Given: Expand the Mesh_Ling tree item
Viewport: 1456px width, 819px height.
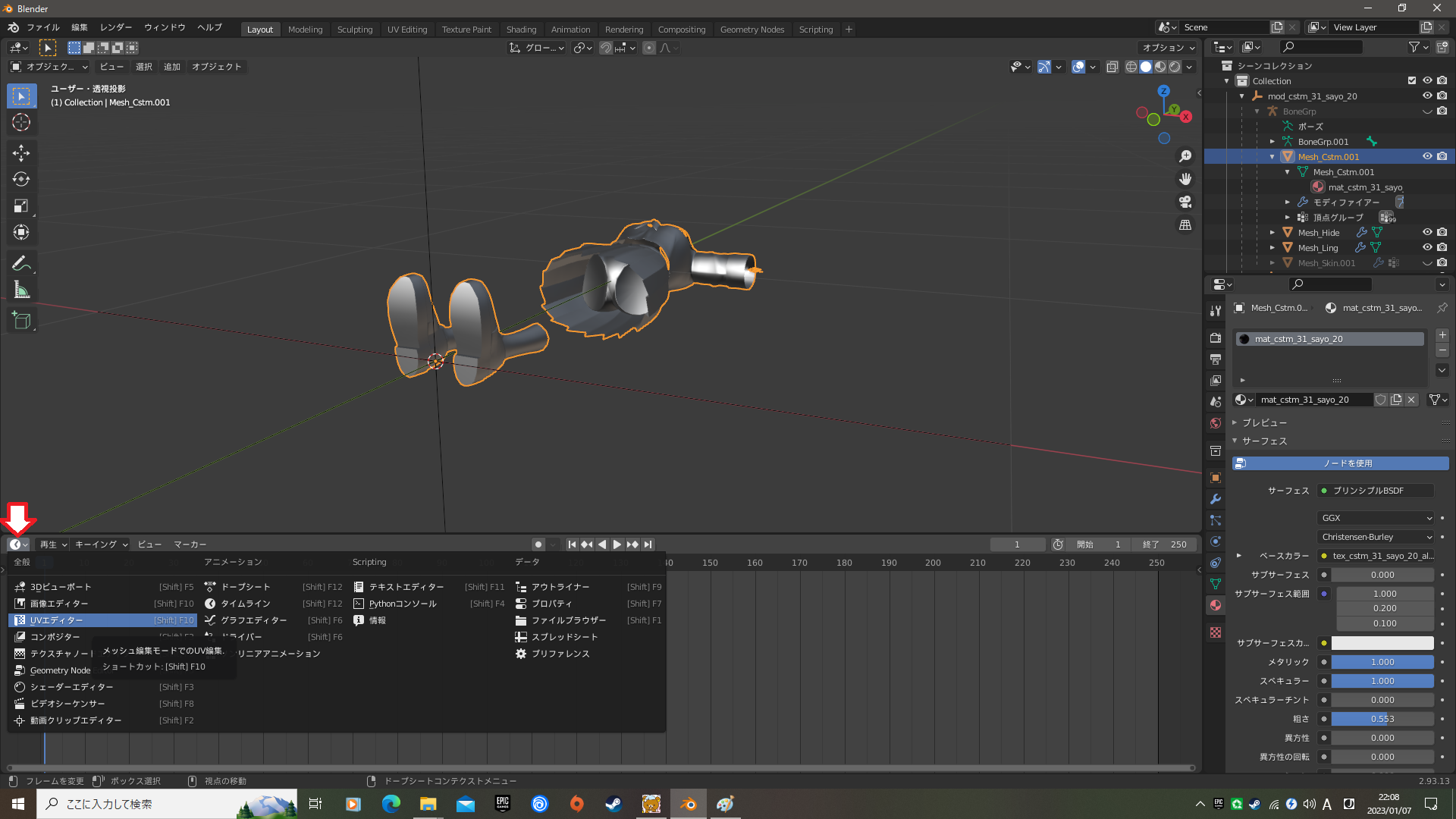Looking at the screenshot, I should [x=1272, y=247].
